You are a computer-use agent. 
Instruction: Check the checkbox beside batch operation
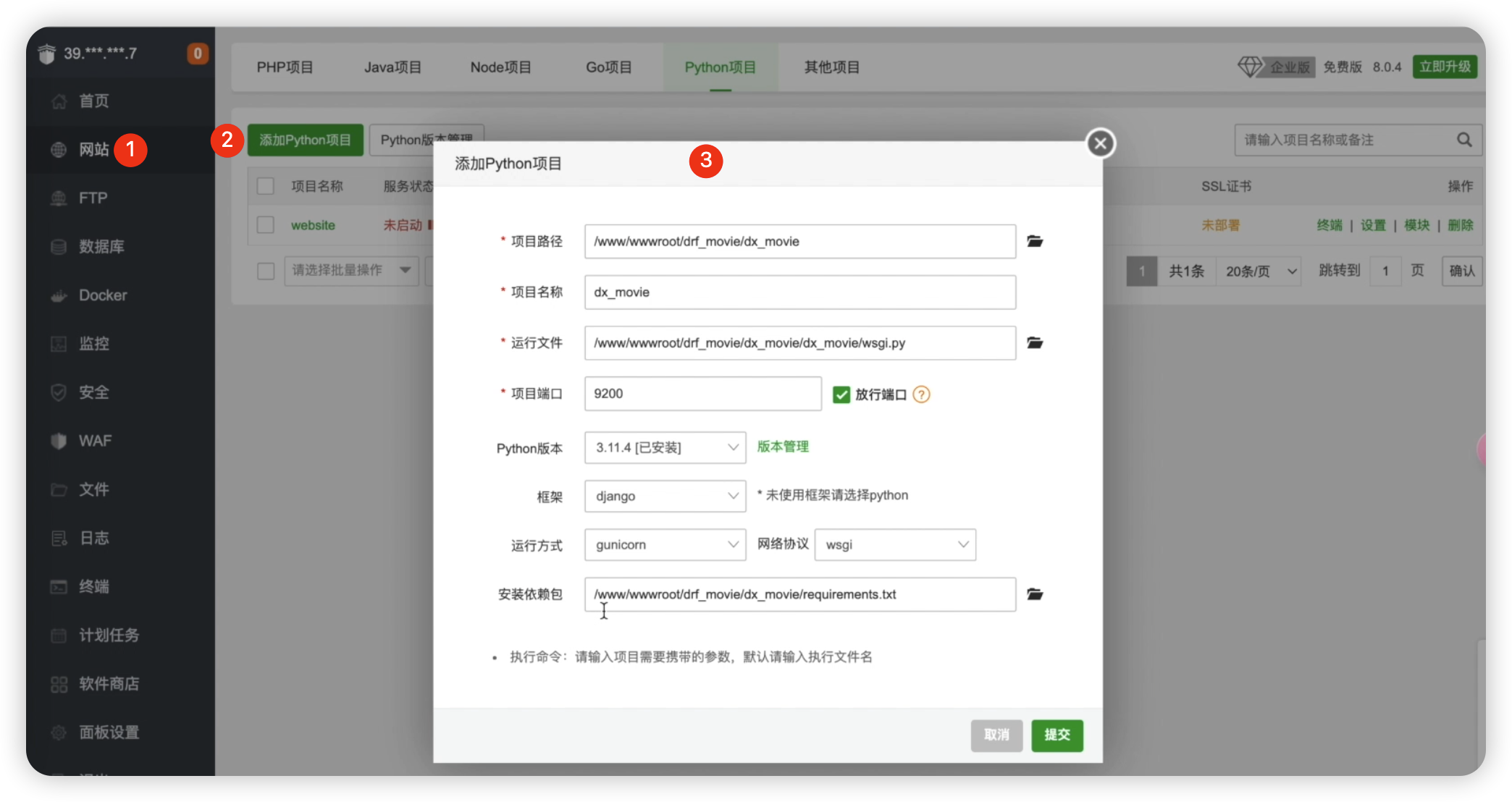click(x=266, y=271)
